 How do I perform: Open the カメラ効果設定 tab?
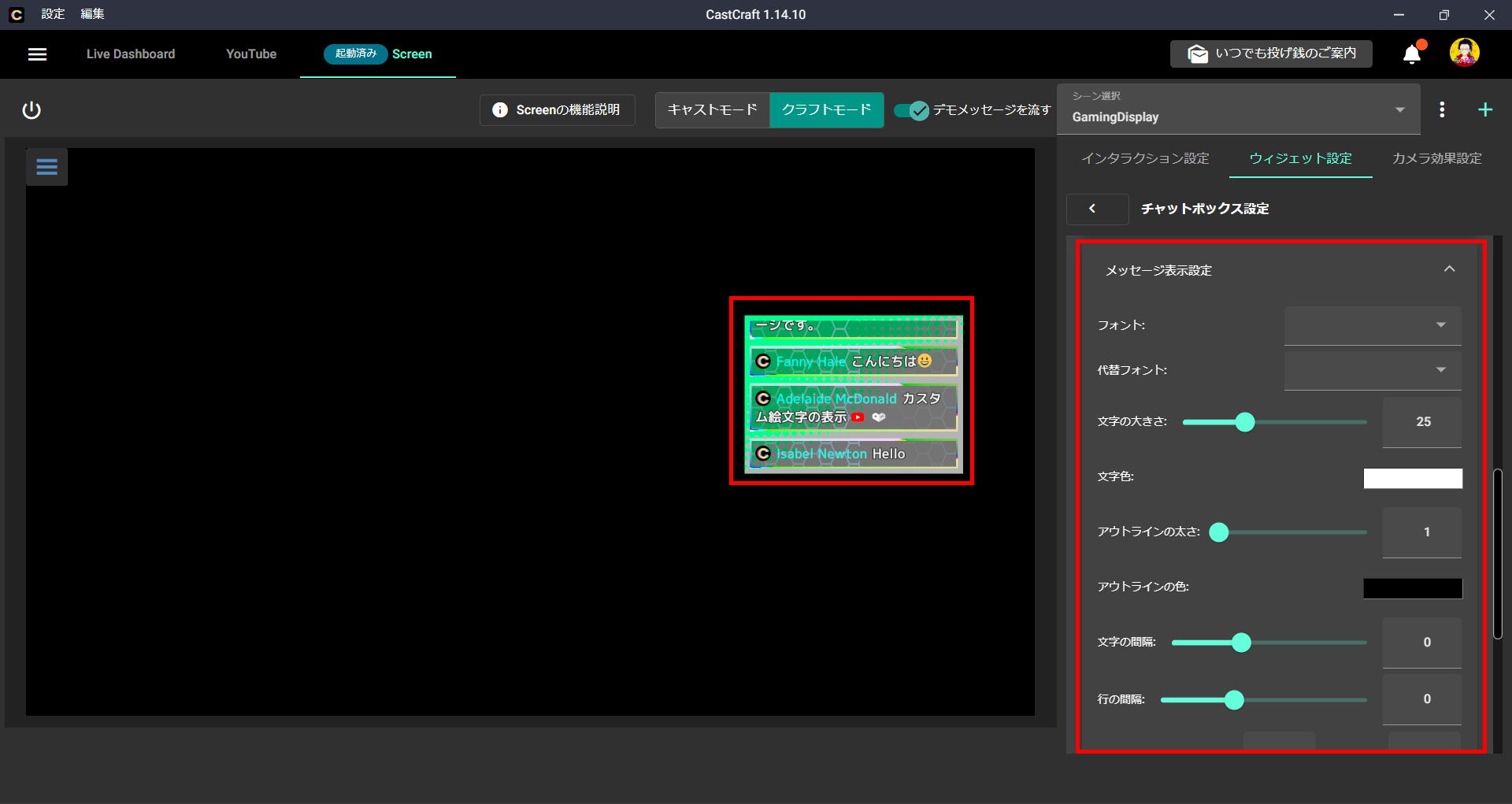(1436, 158)
